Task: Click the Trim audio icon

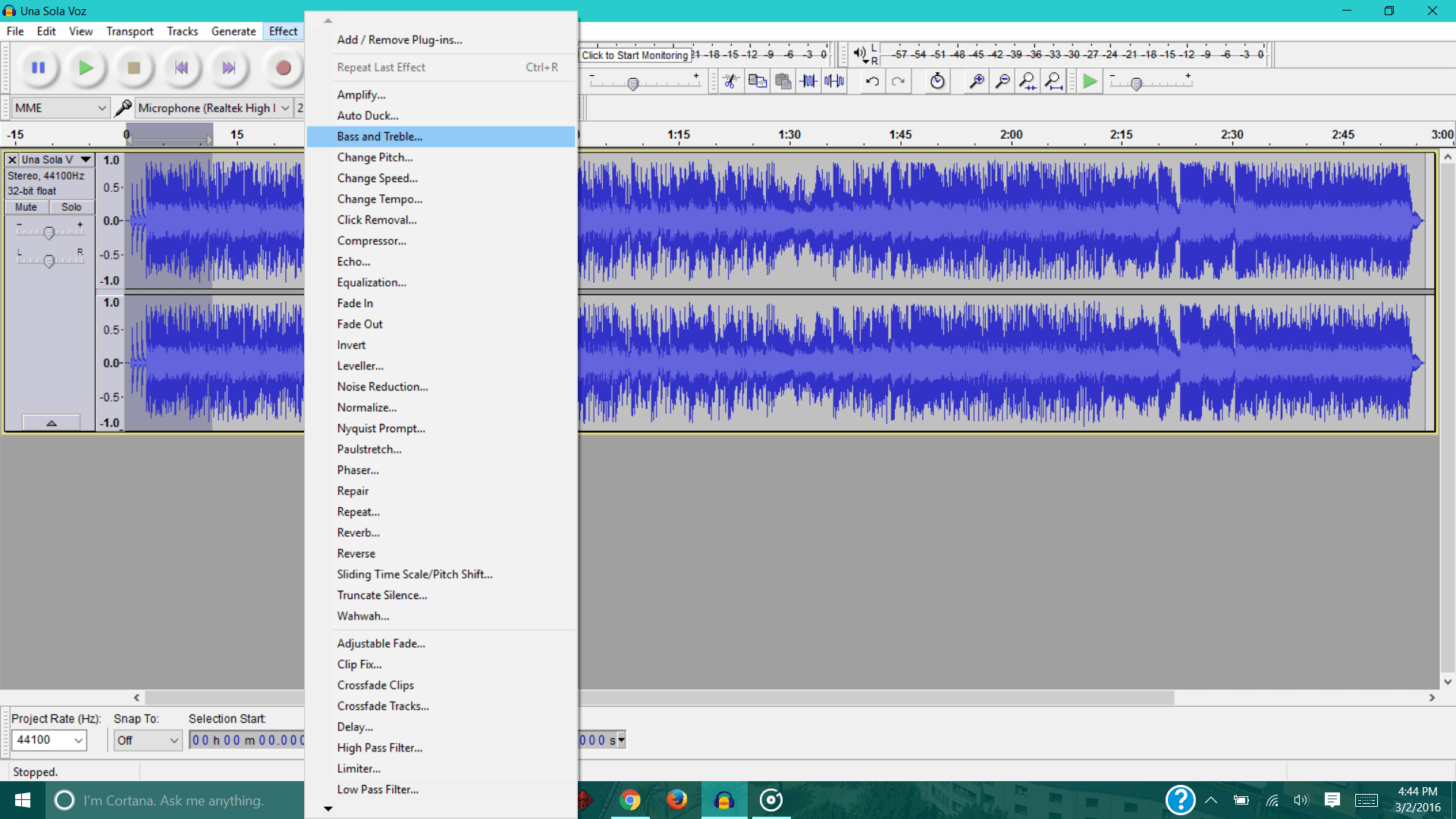Action: 809,81
